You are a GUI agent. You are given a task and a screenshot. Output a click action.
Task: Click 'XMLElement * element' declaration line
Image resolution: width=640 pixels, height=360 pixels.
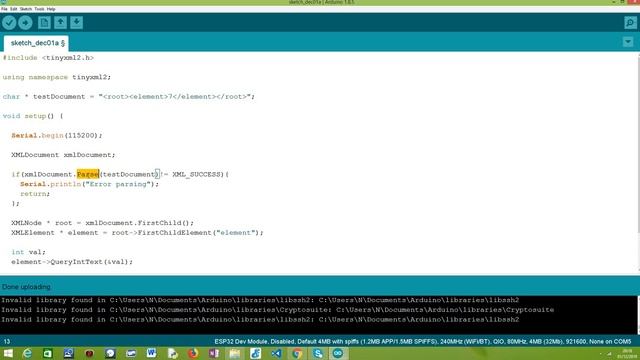(138, 233)
